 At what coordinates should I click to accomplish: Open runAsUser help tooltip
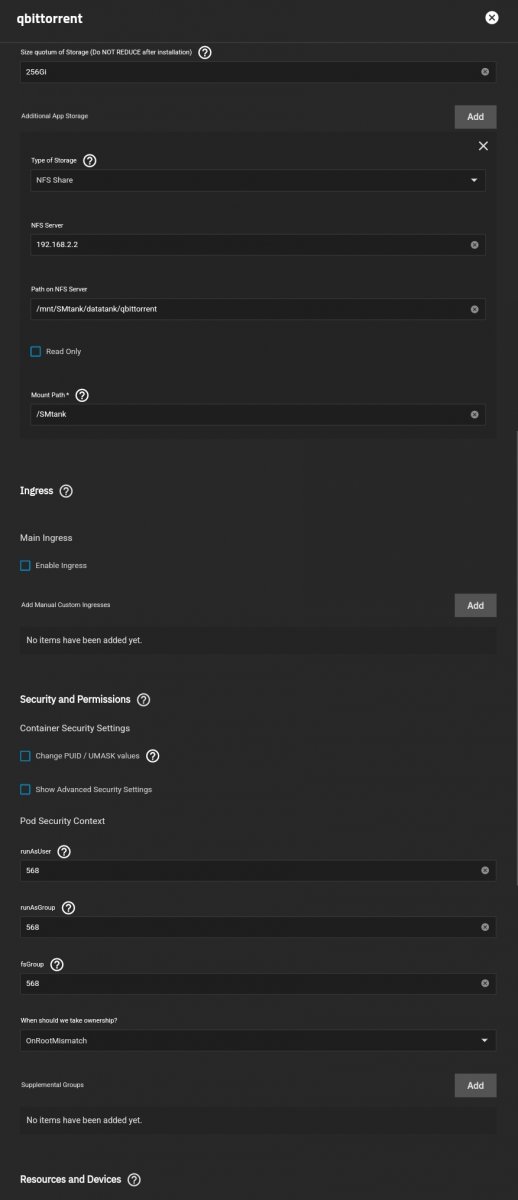point(64,851)
